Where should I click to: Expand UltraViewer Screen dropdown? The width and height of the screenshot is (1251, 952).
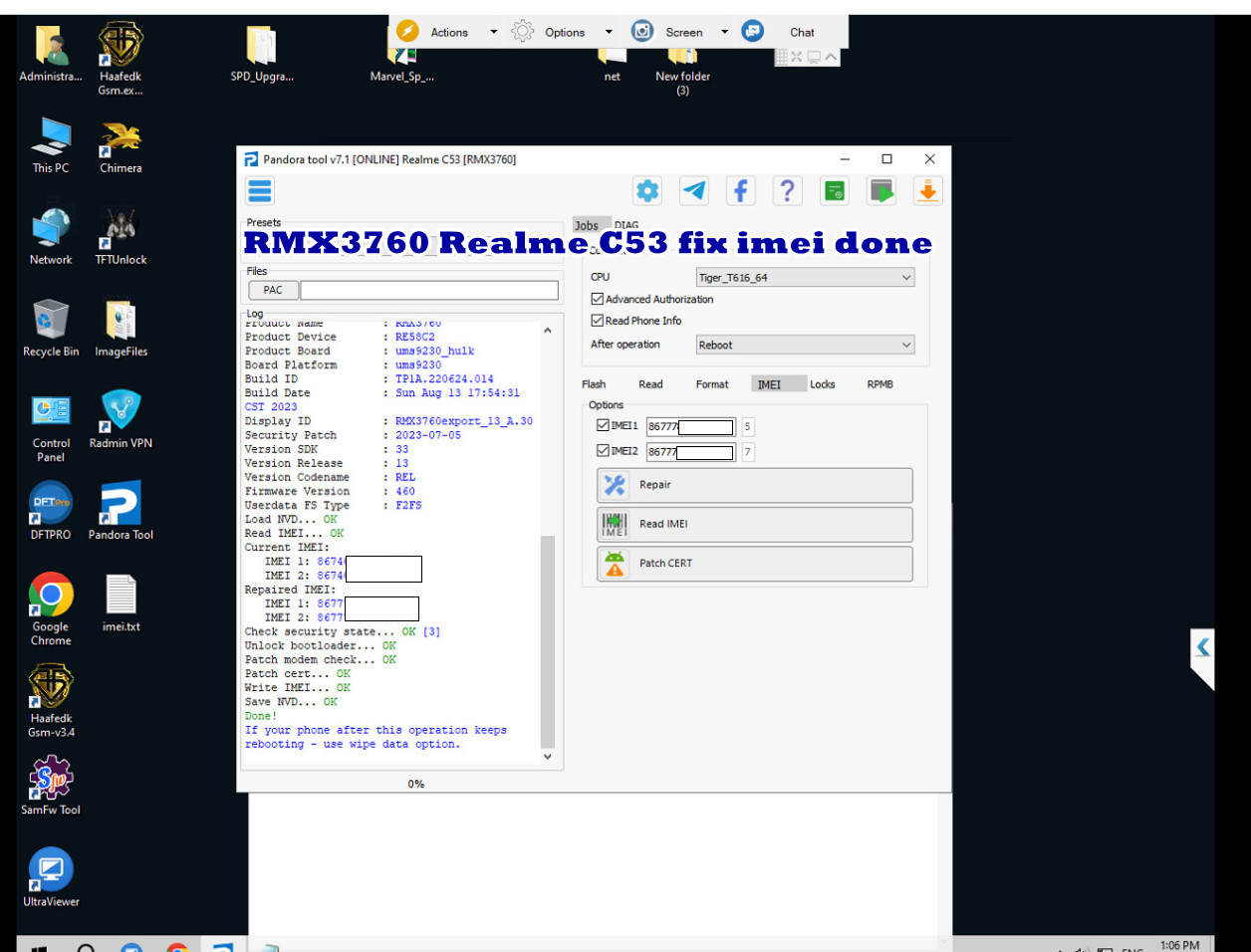tap(724, 32)
